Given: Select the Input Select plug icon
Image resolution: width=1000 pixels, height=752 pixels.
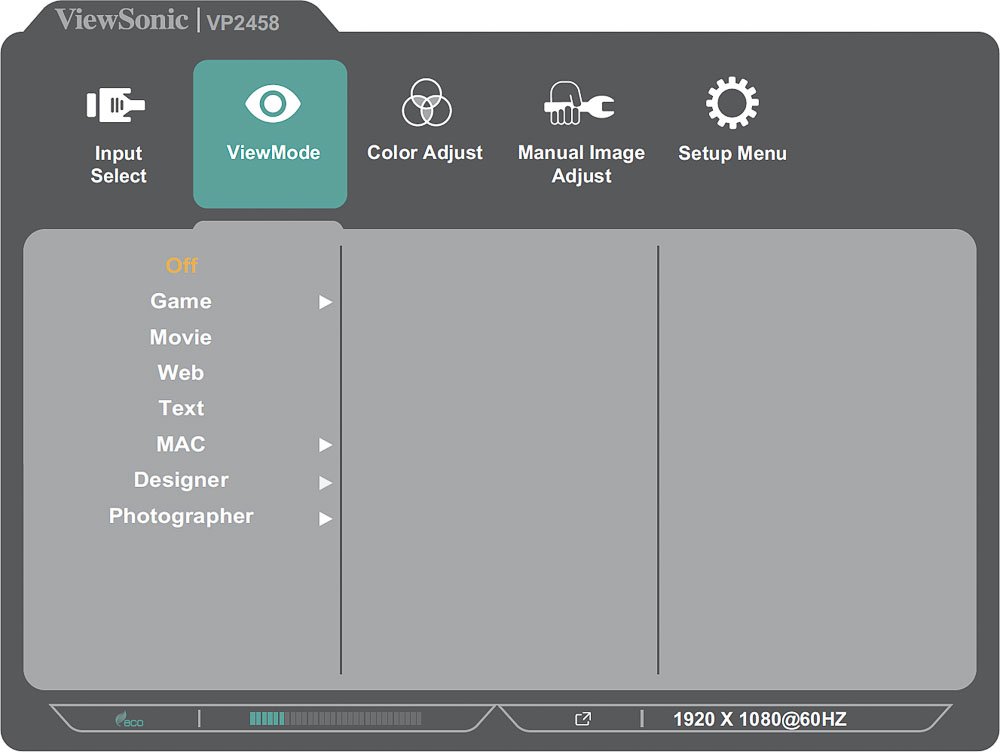Looking at the screenshot, I should [x=116, y=105].
